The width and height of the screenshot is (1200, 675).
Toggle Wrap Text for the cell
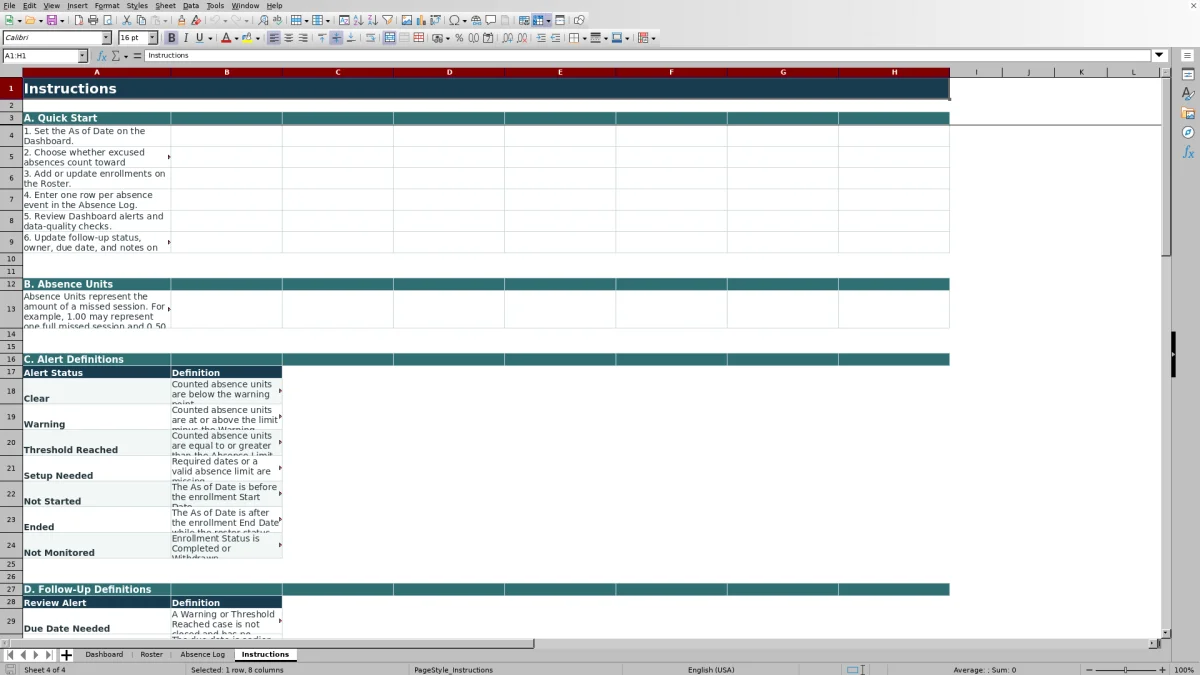coord(370,38)
